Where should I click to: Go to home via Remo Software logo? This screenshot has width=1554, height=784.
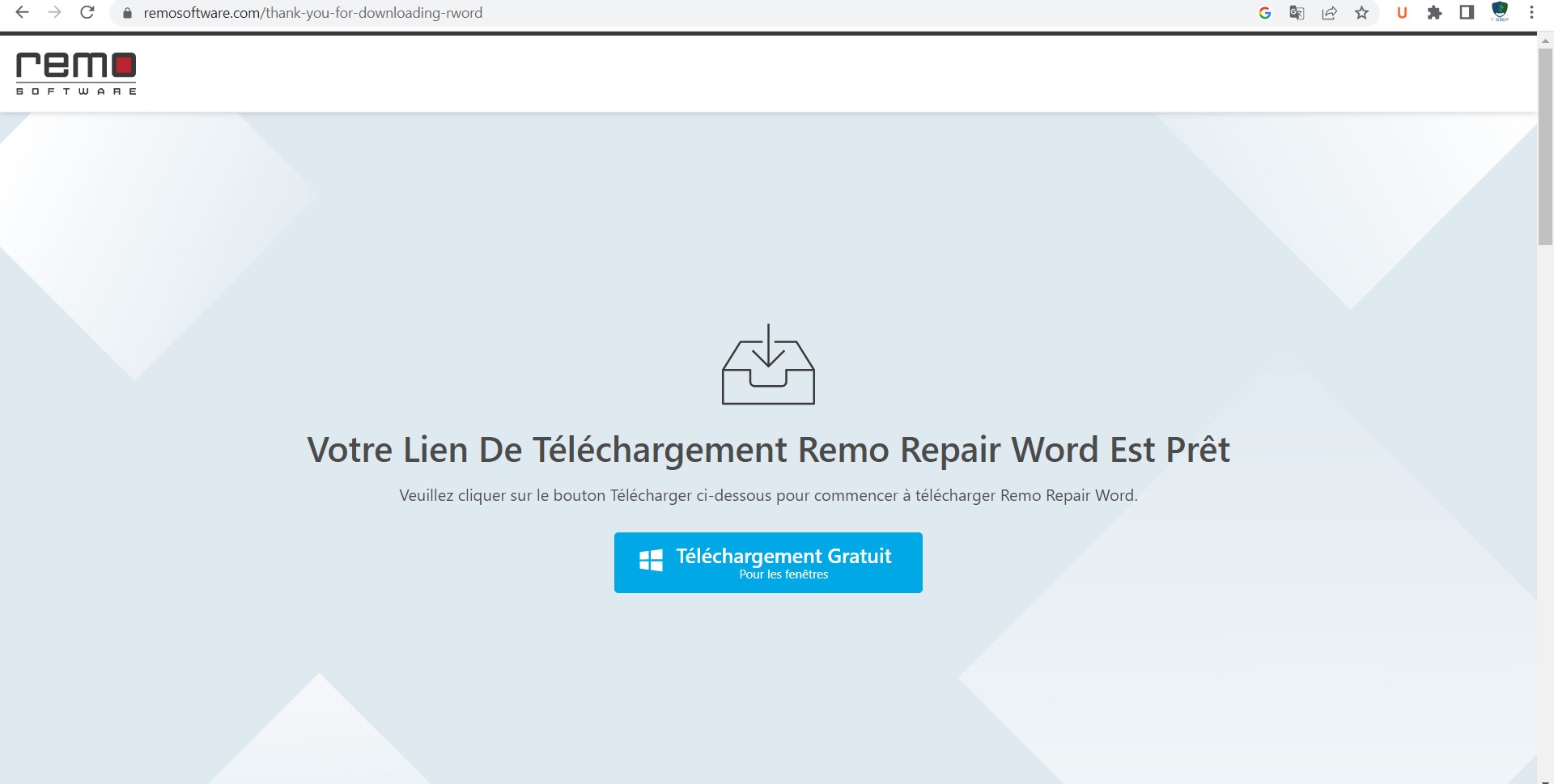click(x=76, y=73)
